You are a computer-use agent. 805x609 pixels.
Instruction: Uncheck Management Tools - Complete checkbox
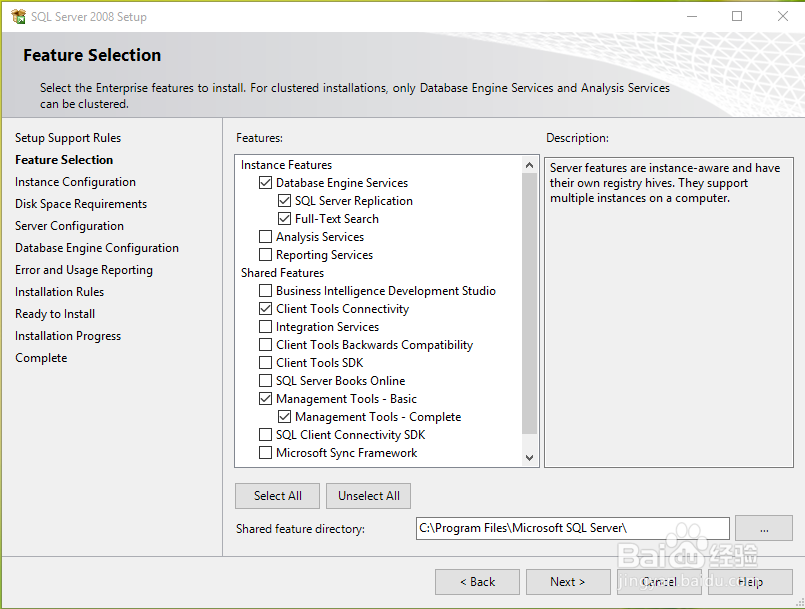pos(284,416)
